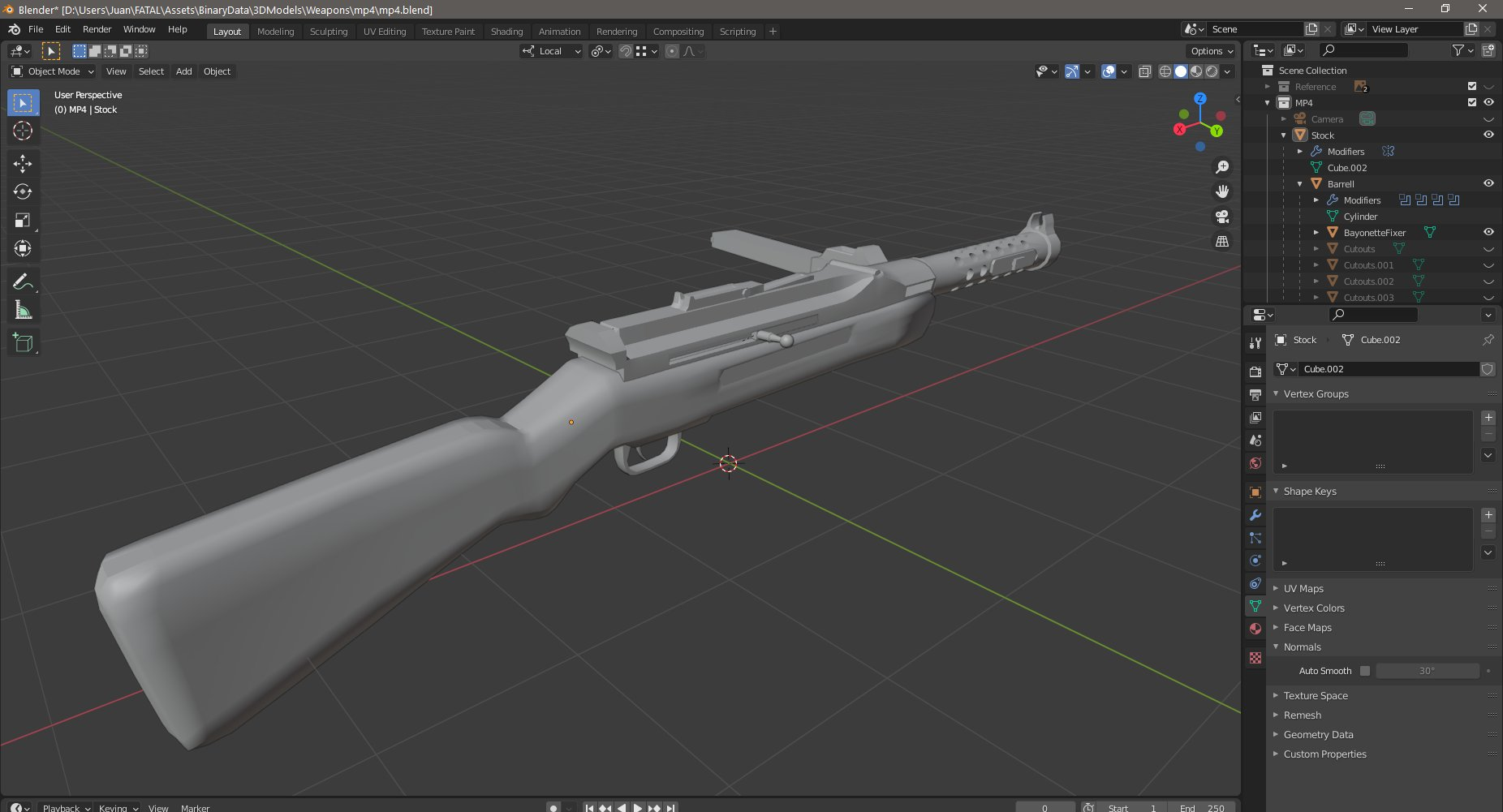This screenshot has width=1503, height=812.
Task: Activate the Scale tool
Action: (x=23, y=220)
